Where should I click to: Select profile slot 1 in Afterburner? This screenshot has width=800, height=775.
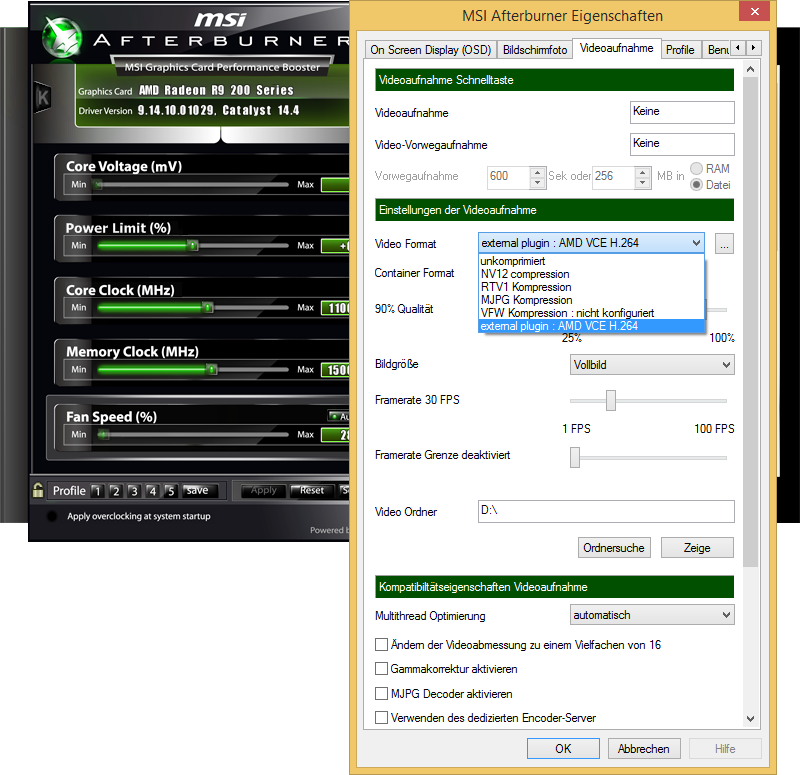(97, 491)
